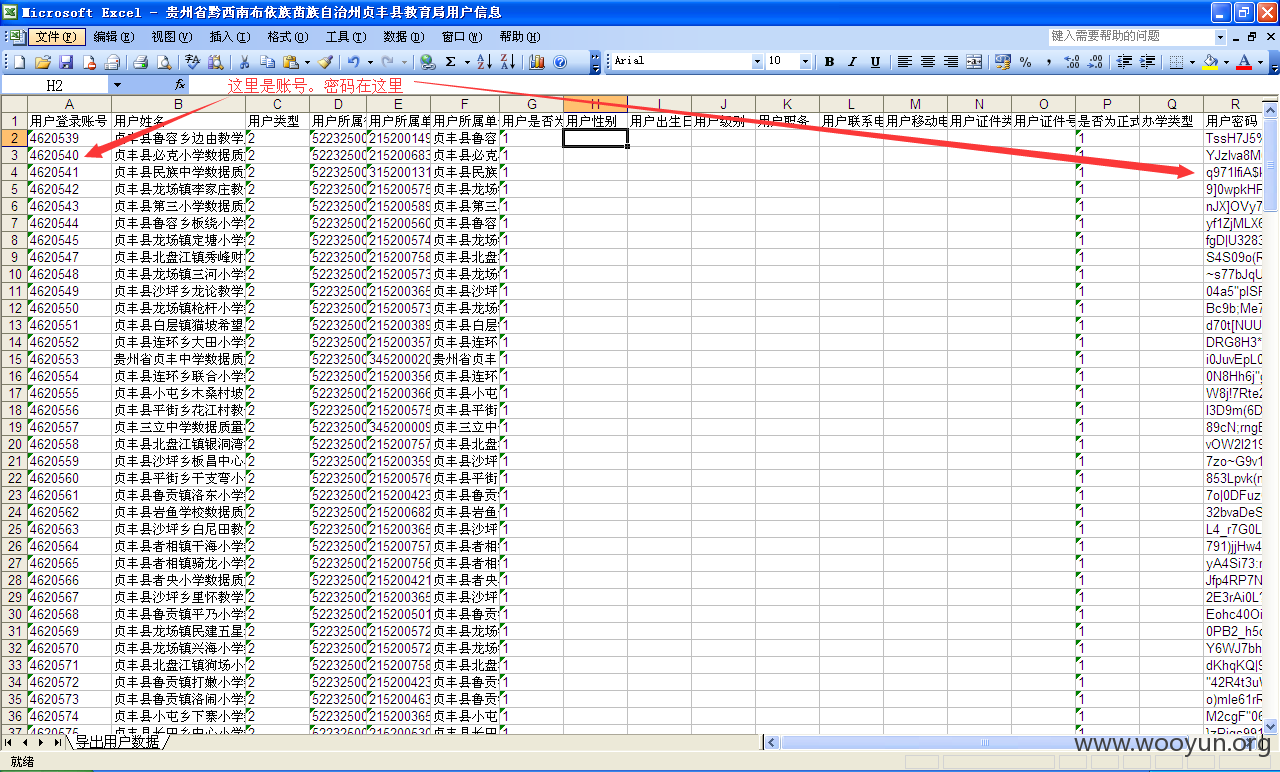Send workbook by e-mail icon

[112, 62]
